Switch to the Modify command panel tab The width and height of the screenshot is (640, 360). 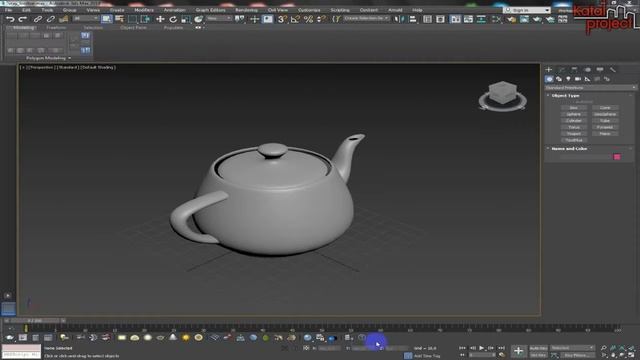[562, 70]
